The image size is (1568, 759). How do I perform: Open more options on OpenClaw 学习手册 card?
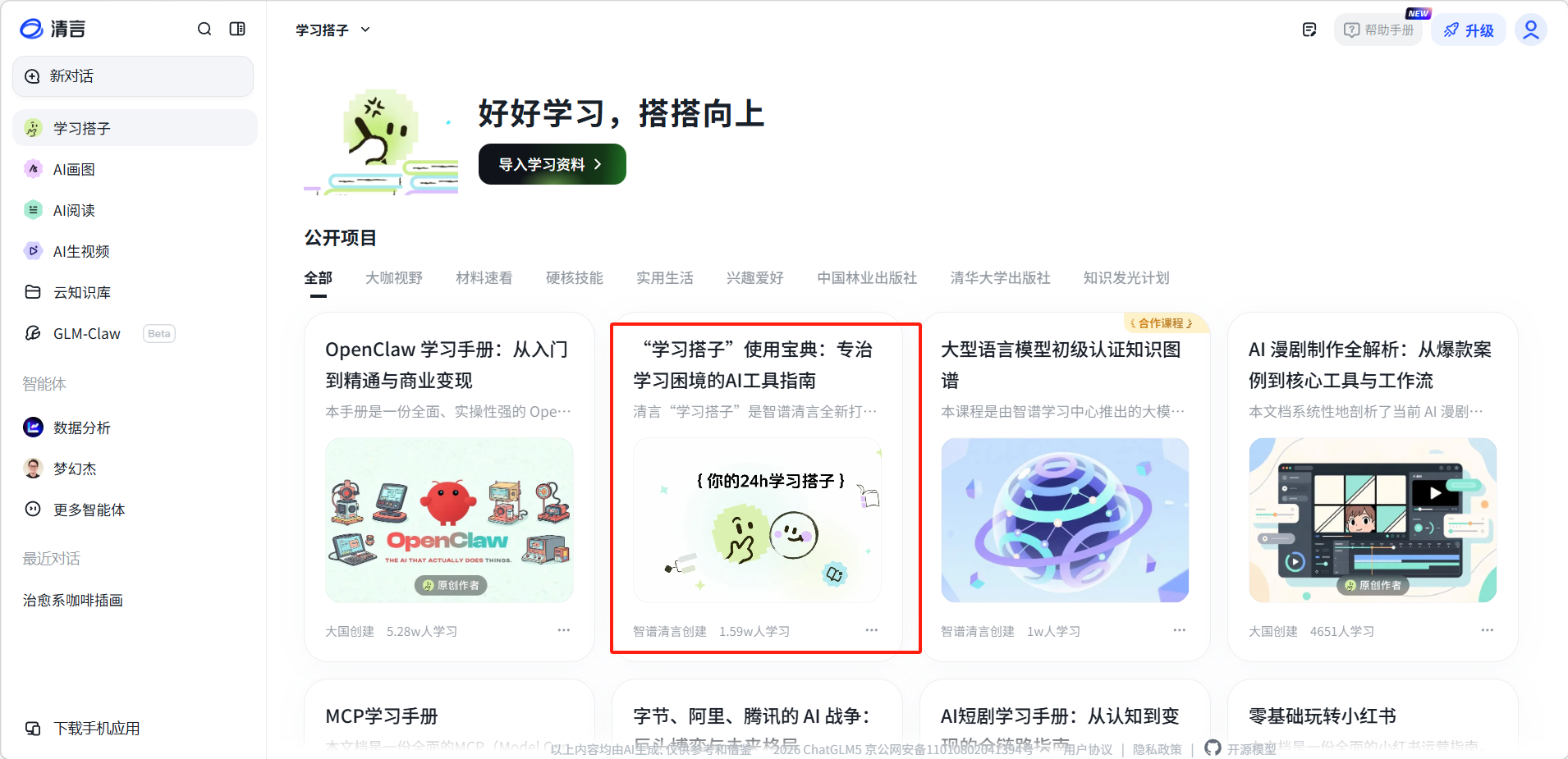point(564,630)
